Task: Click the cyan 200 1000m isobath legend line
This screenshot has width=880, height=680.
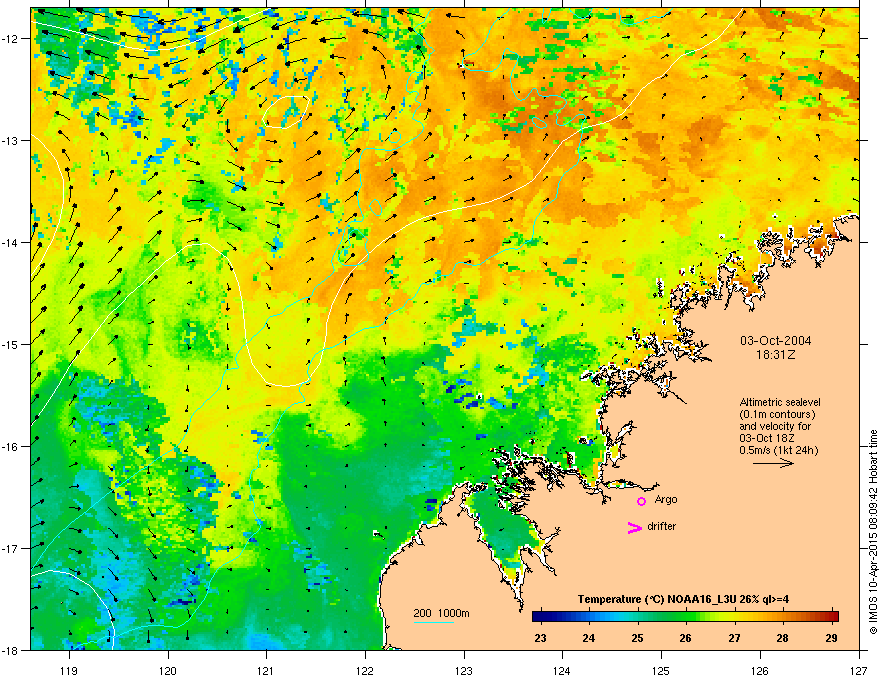Action: point(433,622)
